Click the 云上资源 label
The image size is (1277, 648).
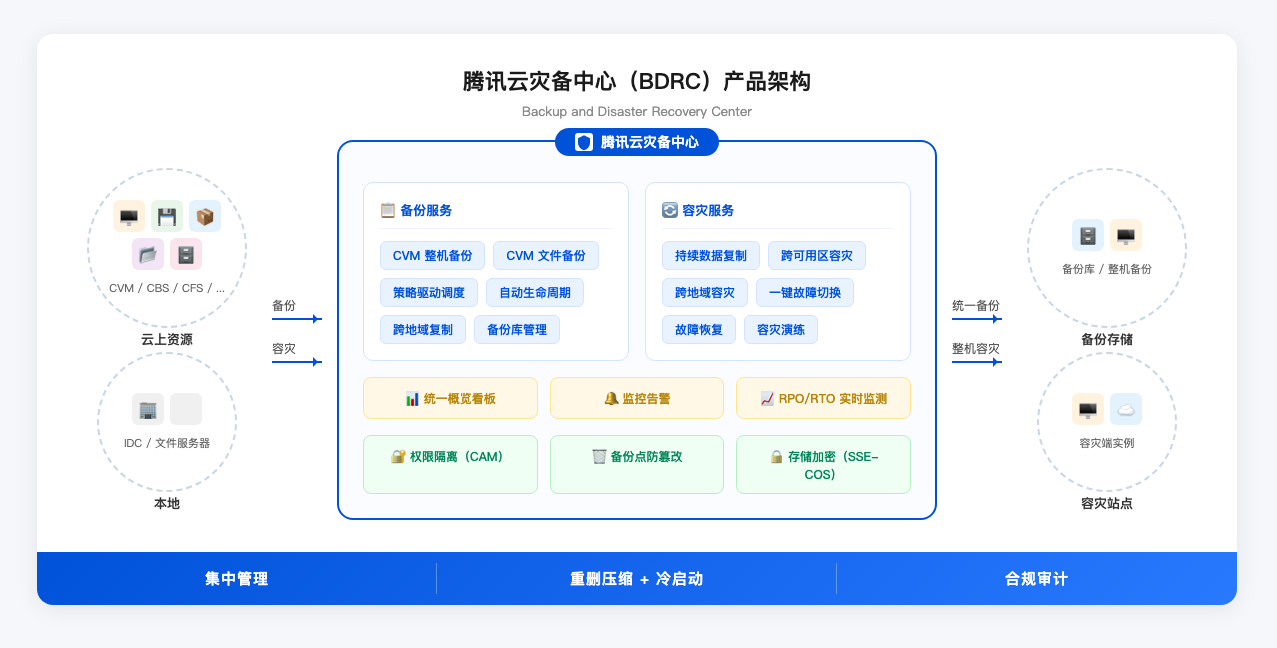point(167,339)
